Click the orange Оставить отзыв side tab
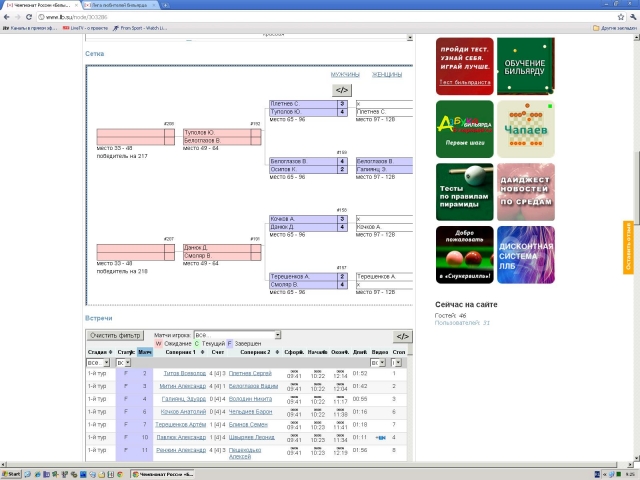 coord(628,243)
